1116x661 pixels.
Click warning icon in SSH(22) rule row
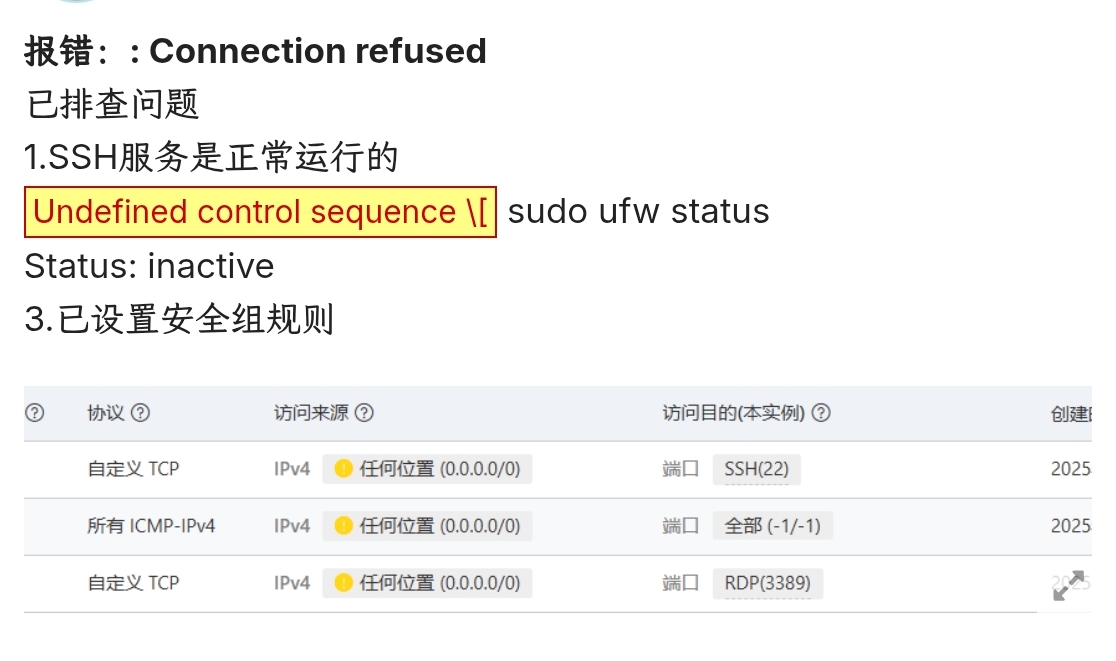tap(343, 469)
